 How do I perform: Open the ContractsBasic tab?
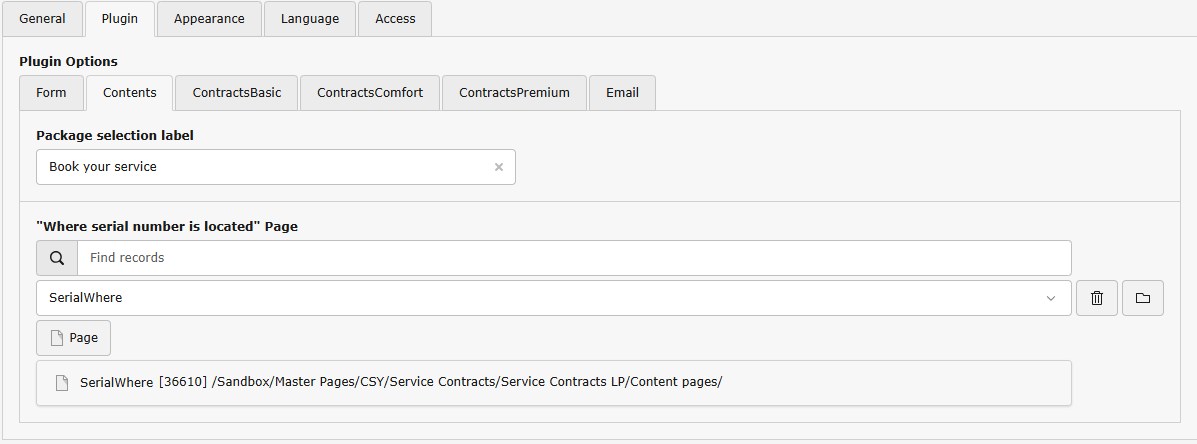tap(237, 93)
